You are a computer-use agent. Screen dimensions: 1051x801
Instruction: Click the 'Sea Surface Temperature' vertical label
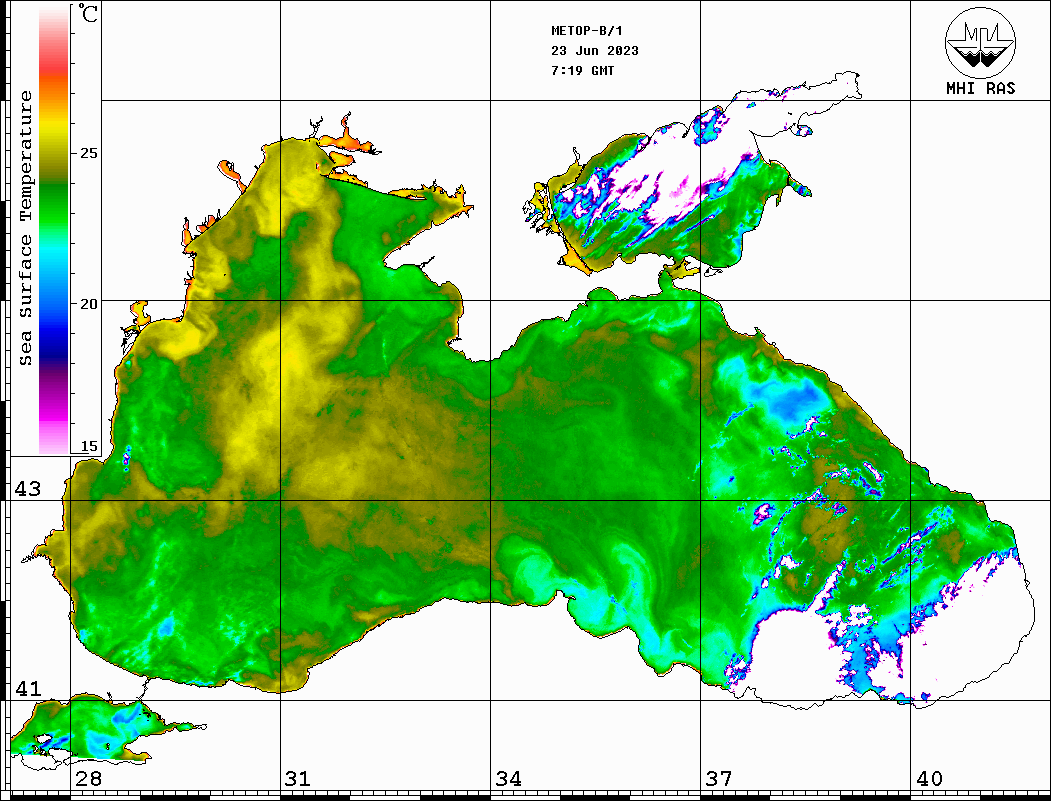click(x=25, y=228)
